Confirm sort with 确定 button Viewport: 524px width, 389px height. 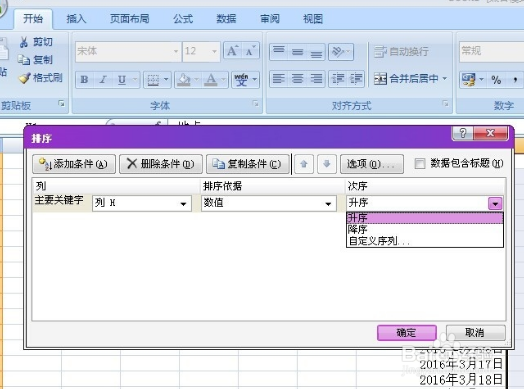click(x=407, y=333)
